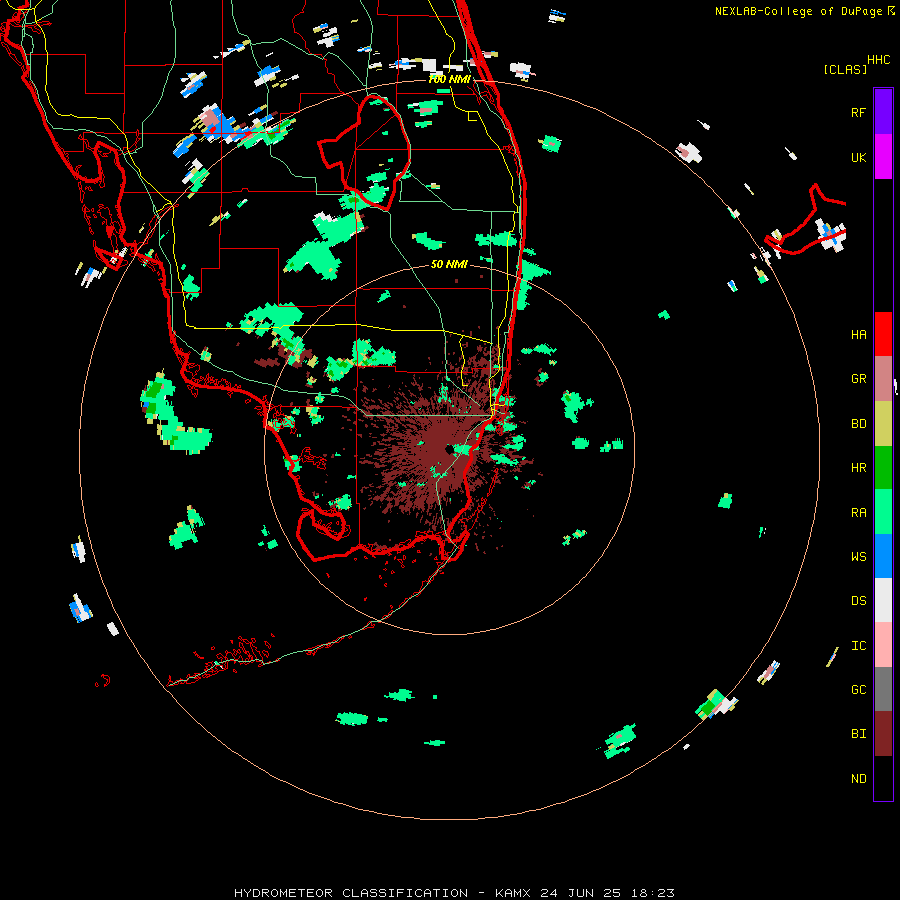Click the KAMX radar site identifier
This screenshot has width=900, height=900.
(x=513, y=893)
